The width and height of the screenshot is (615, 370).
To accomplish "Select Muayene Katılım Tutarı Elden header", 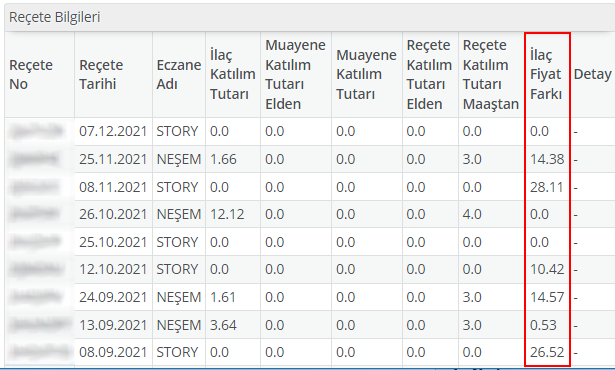I will pos(295,75).
